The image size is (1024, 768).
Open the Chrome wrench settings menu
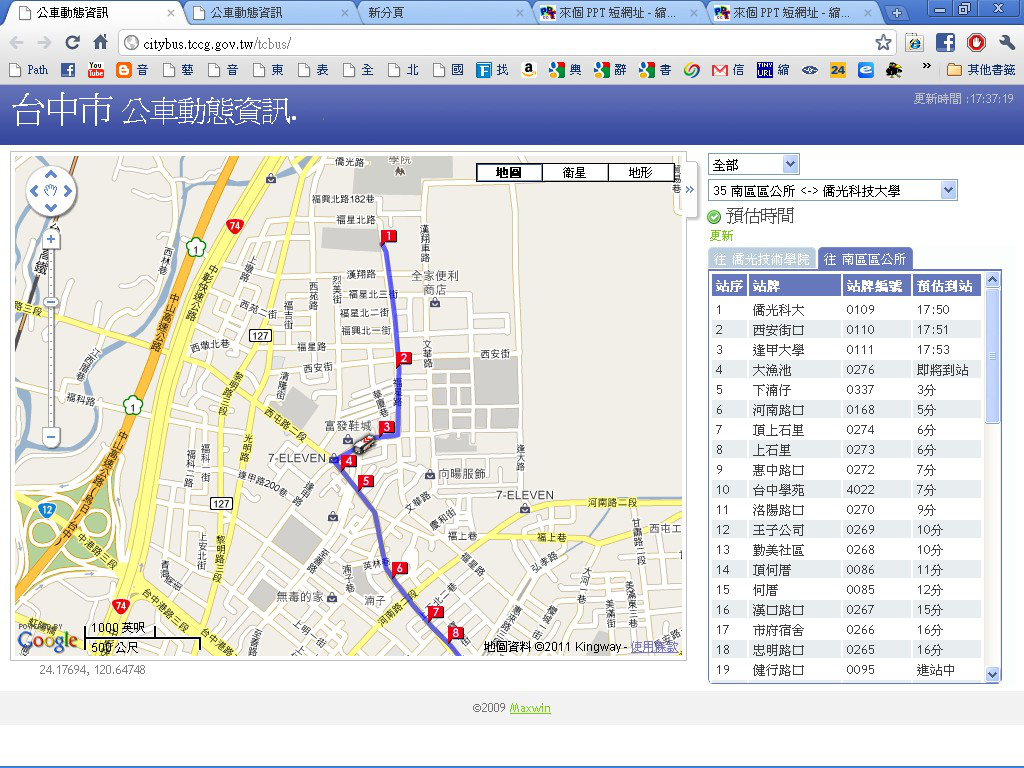point(1006,43)
